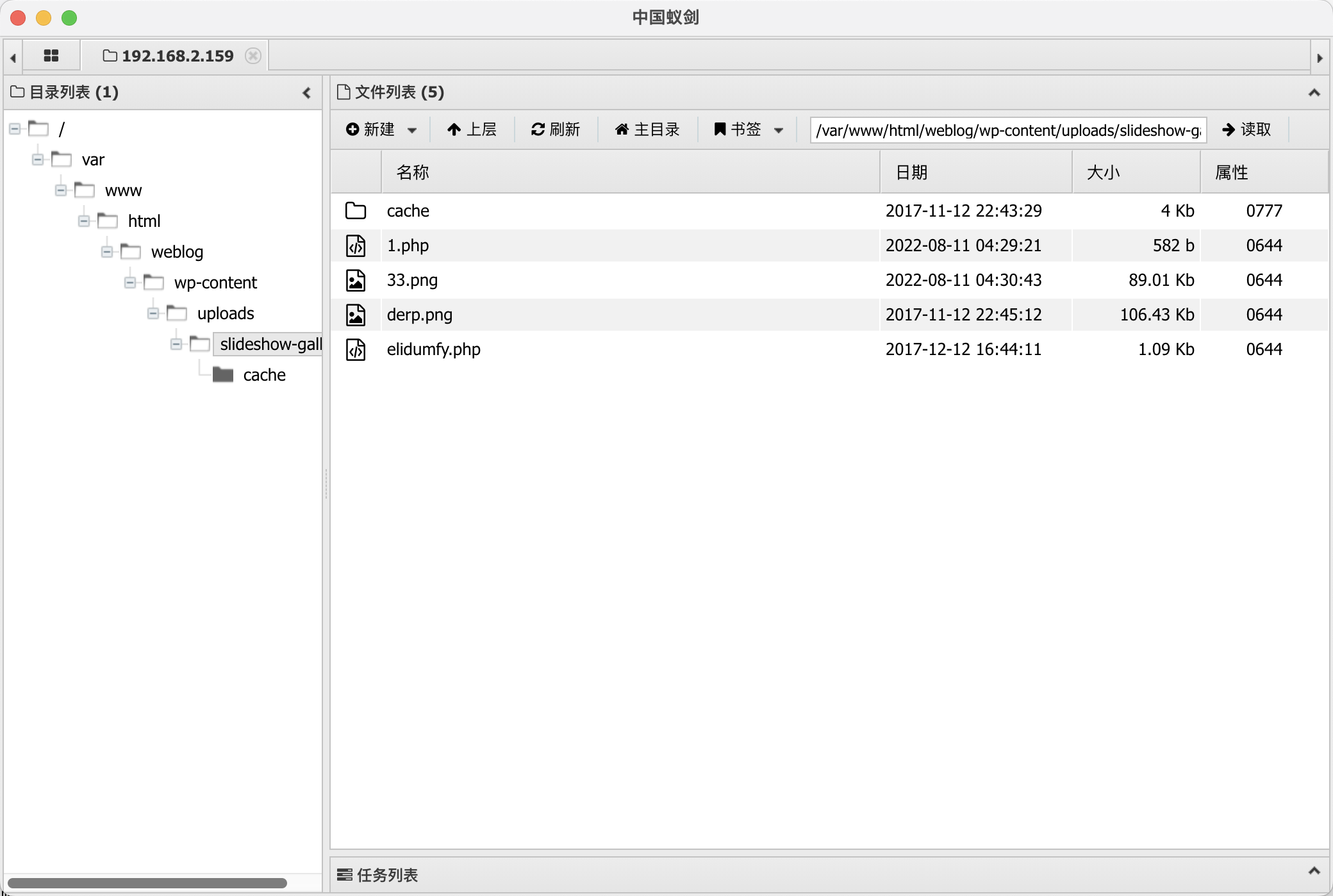Go up one level with 上层

coord(472,129)
